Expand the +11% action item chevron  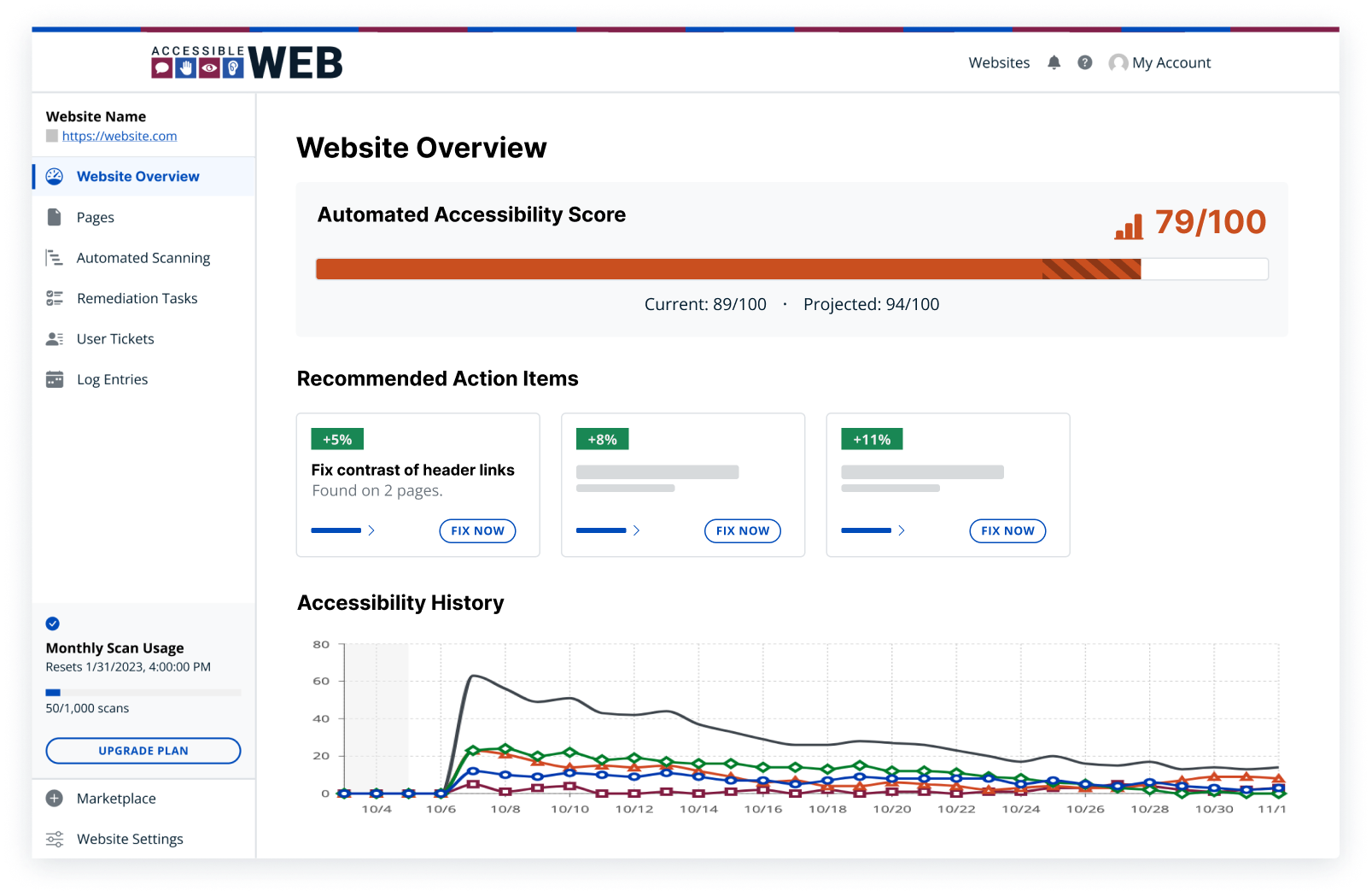coord(902,530)
